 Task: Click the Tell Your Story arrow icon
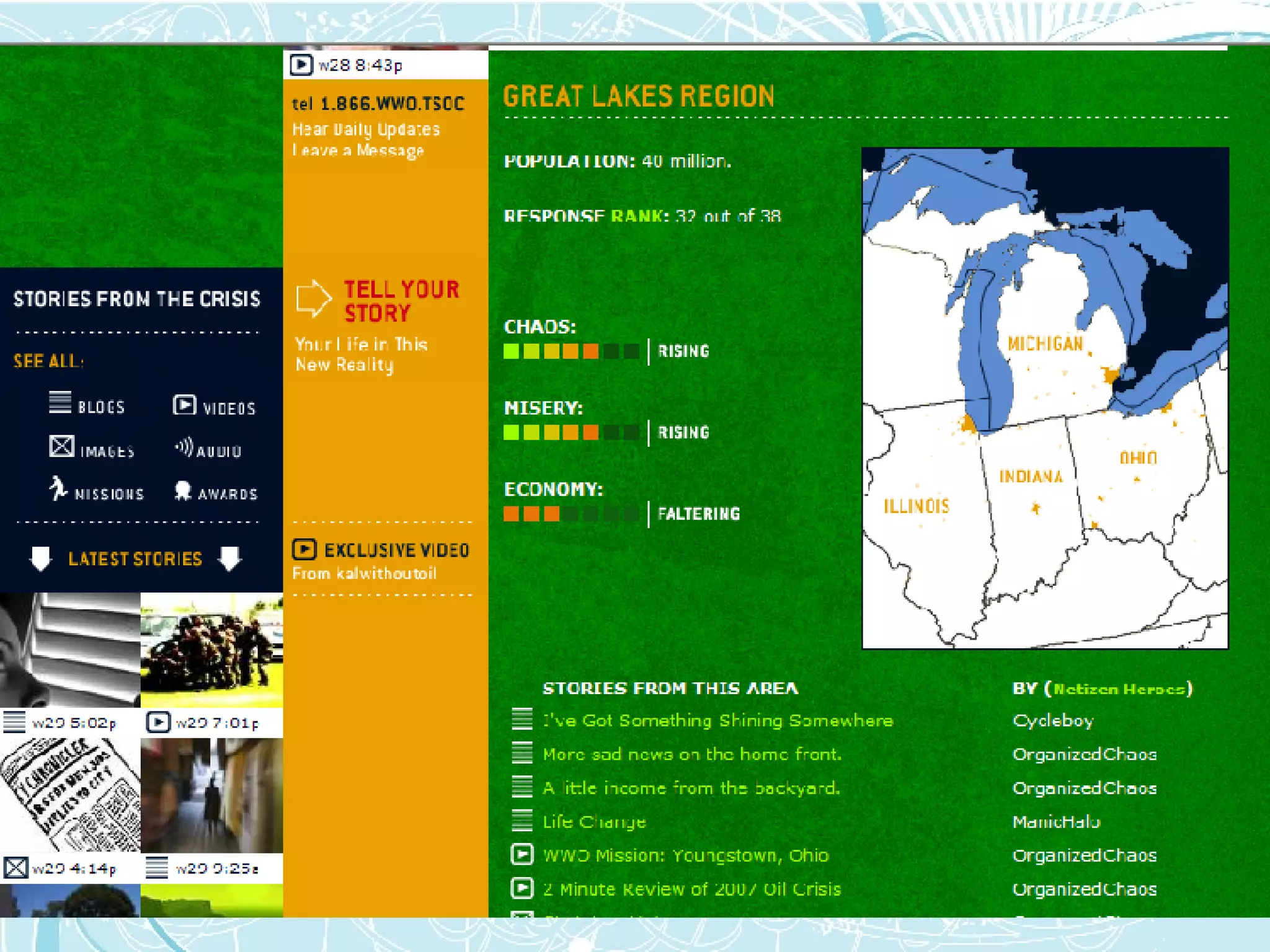coord(313,299)
